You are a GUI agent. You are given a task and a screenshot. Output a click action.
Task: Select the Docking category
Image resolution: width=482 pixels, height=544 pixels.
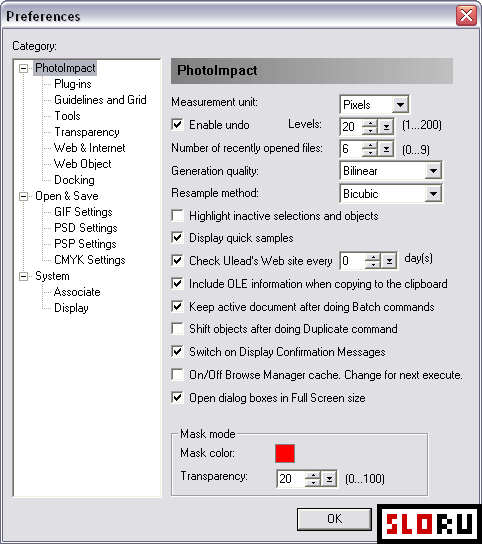[74, 180]
